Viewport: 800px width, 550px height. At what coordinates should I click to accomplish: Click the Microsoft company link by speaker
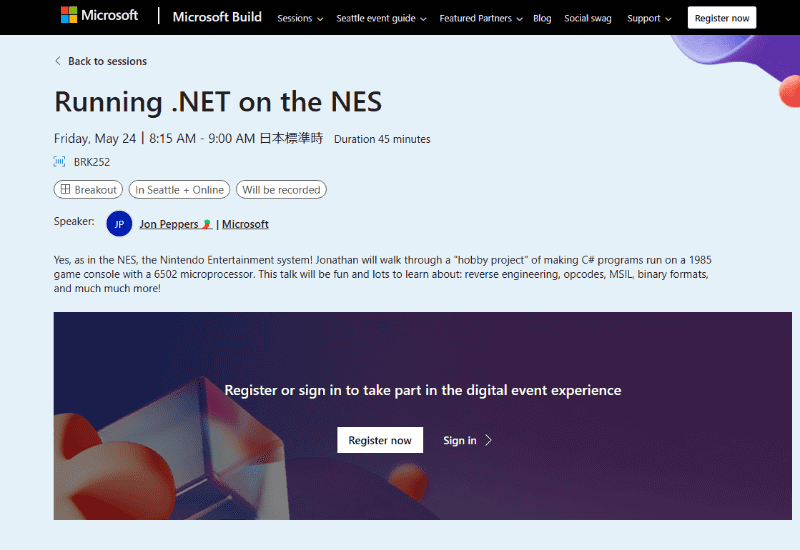coord(245,224)
